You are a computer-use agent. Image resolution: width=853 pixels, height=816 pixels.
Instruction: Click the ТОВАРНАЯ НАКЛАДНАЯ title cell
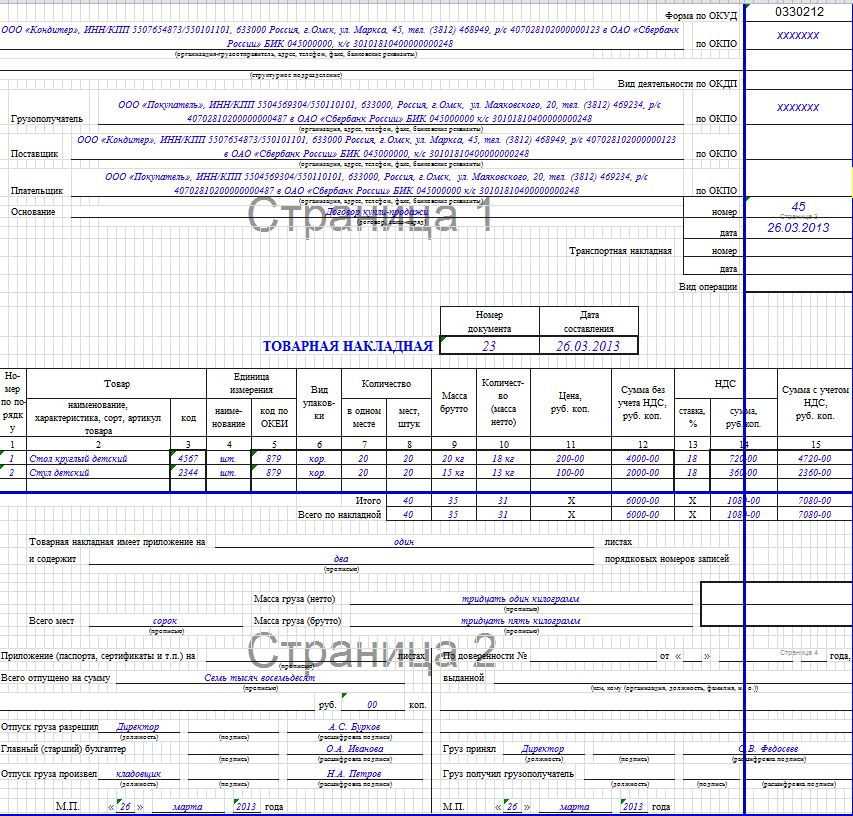point(348,346)
